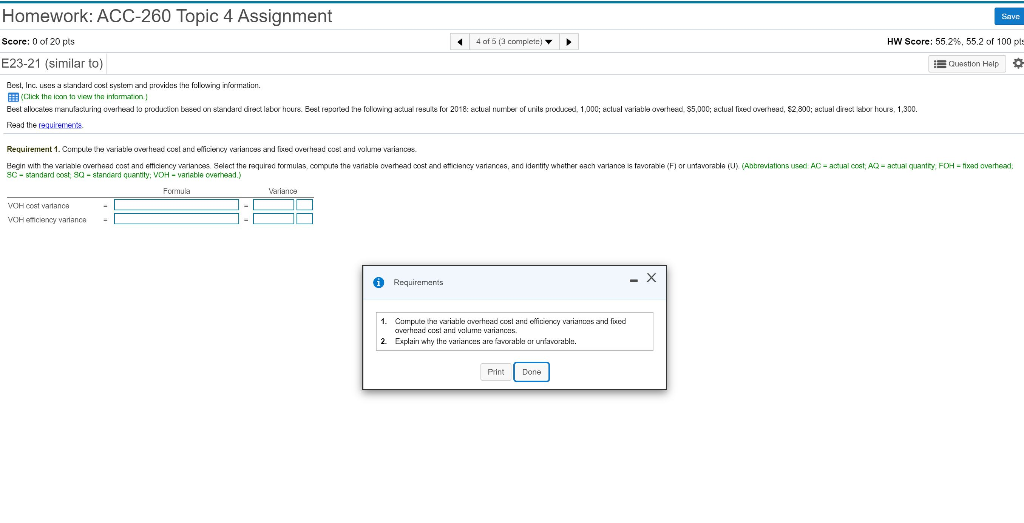Screen dimensions: 1024x523
Task: Close the Requirements dialog with X
Action: point(650,278)
